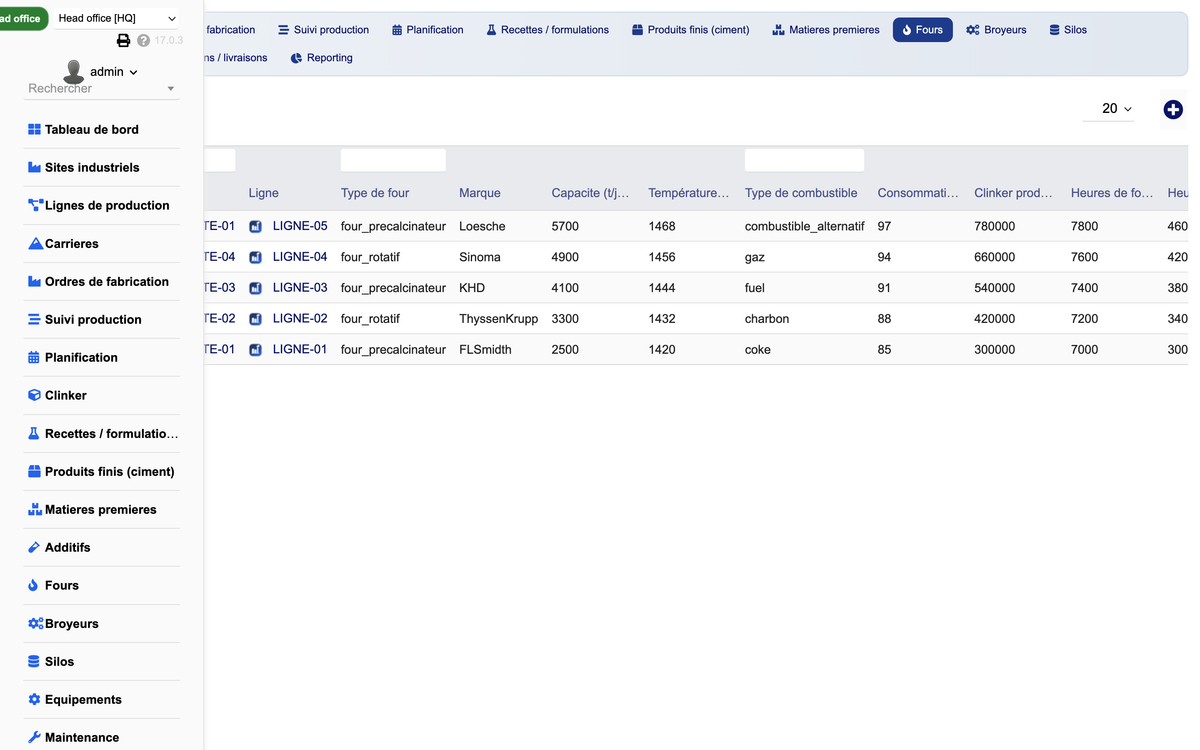1200x750 pixels.
Task: Click the Head office green badge
Action: tap(22, 18)
